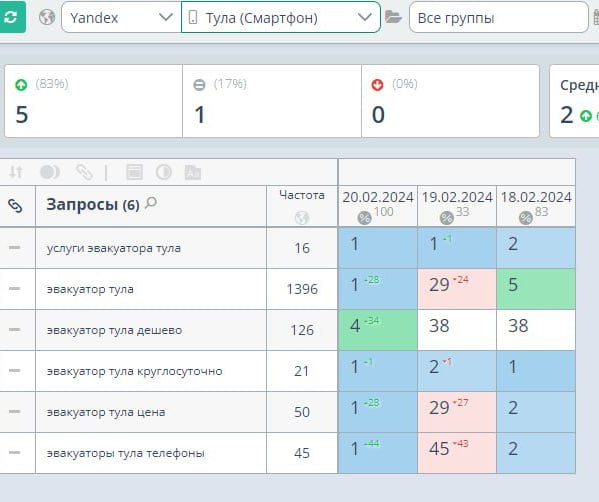Viewport: 599px width, 502px height.
Task: Click dash icon in эвакуатор тула цена row
Action: [15, 411]
